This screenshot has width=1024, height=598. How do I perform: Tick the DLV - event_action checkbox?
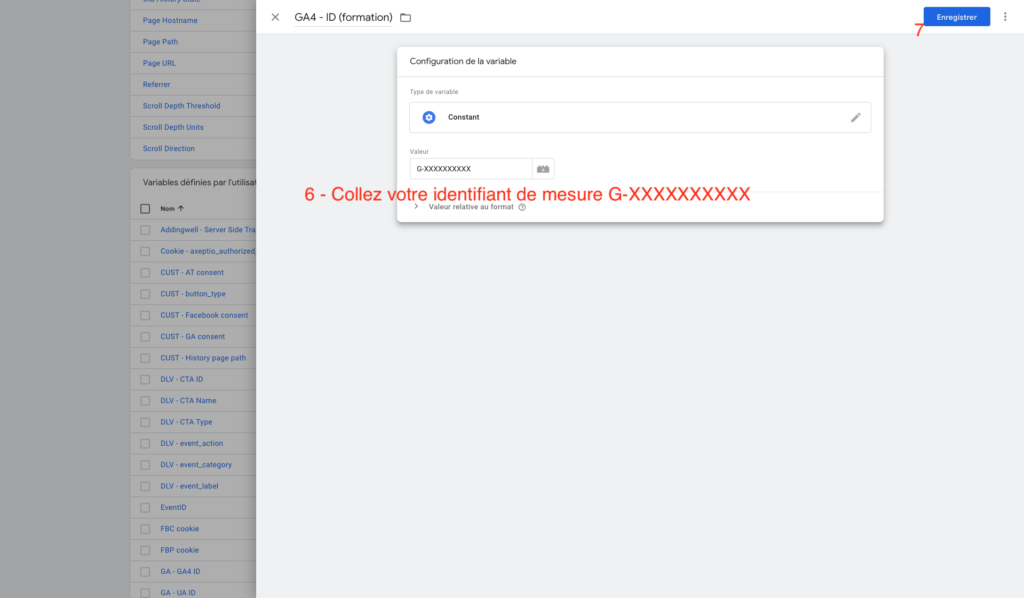145,443
